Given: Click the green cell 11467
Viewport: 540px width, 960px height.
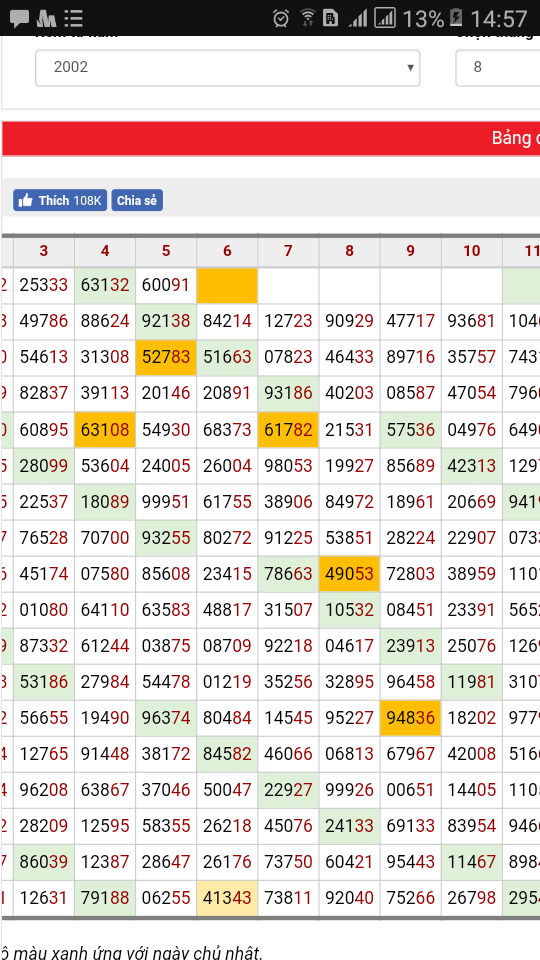Looking at the screenshot, I should click(472, 862).
